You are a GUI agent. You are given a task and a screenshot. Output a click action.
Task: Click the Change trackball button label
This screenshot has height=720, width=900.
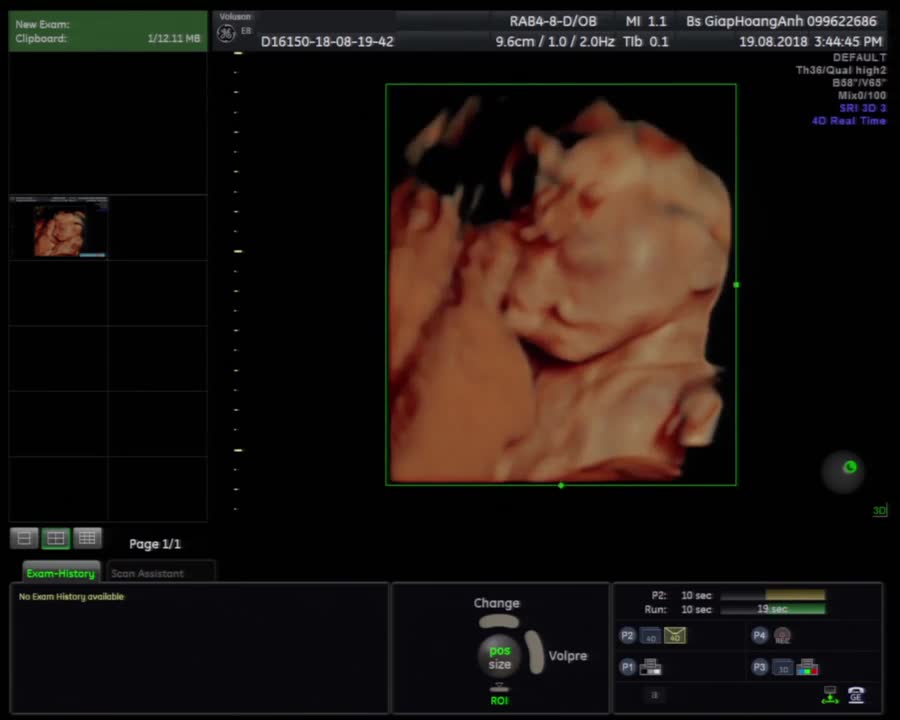[x=496, y=603]
